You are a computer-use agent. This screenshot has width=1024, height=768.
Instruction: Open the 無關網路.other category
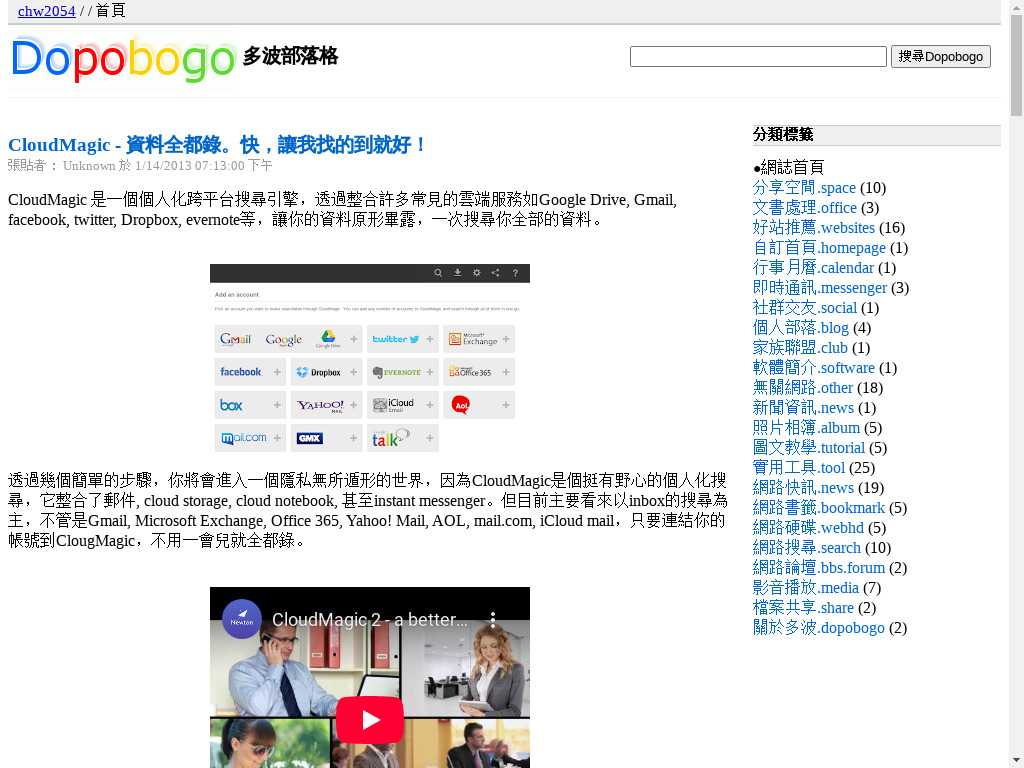(803, 388)
